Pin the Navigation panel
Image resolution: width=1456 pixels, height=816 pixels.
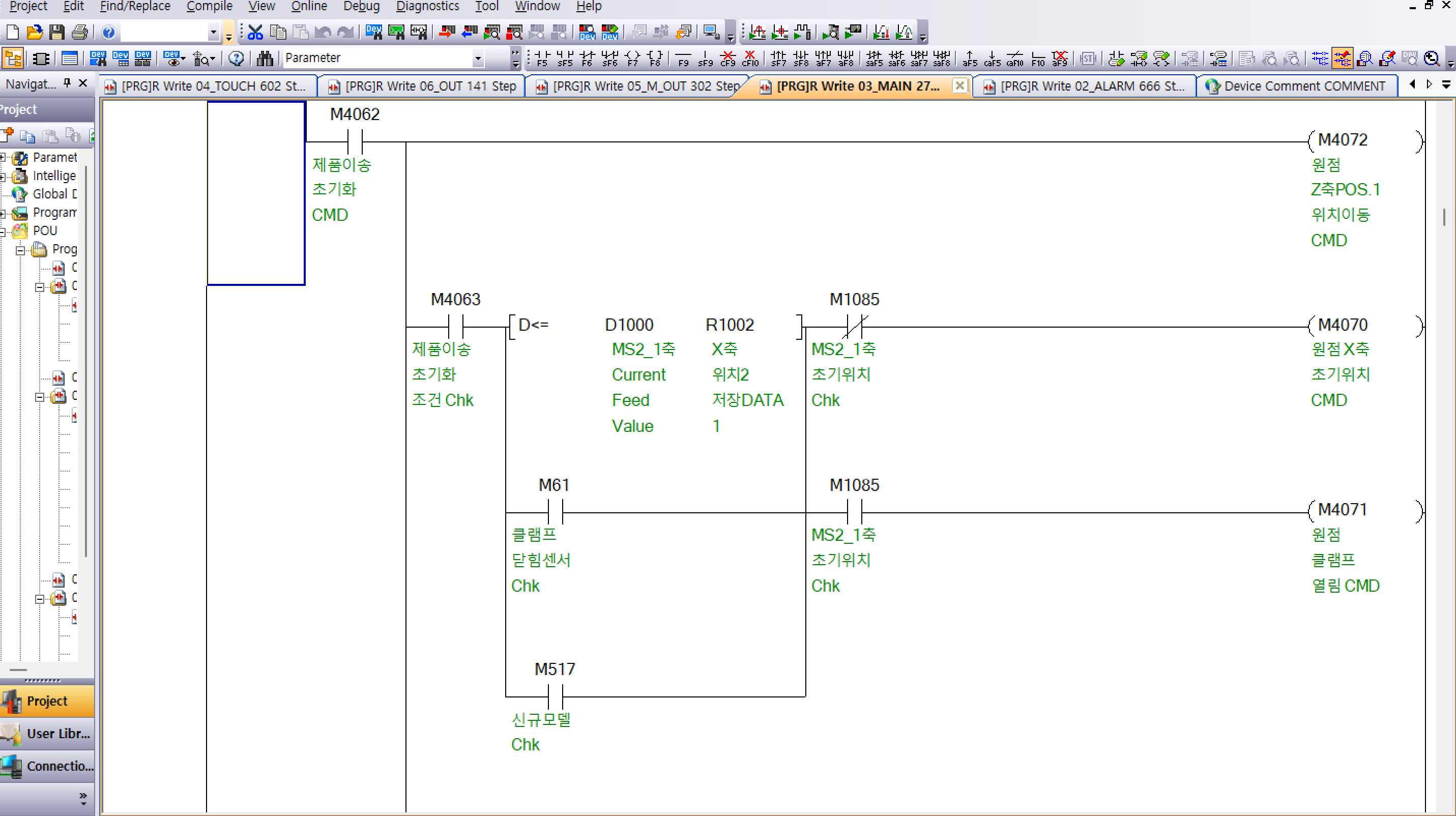[x=67, y=83]
